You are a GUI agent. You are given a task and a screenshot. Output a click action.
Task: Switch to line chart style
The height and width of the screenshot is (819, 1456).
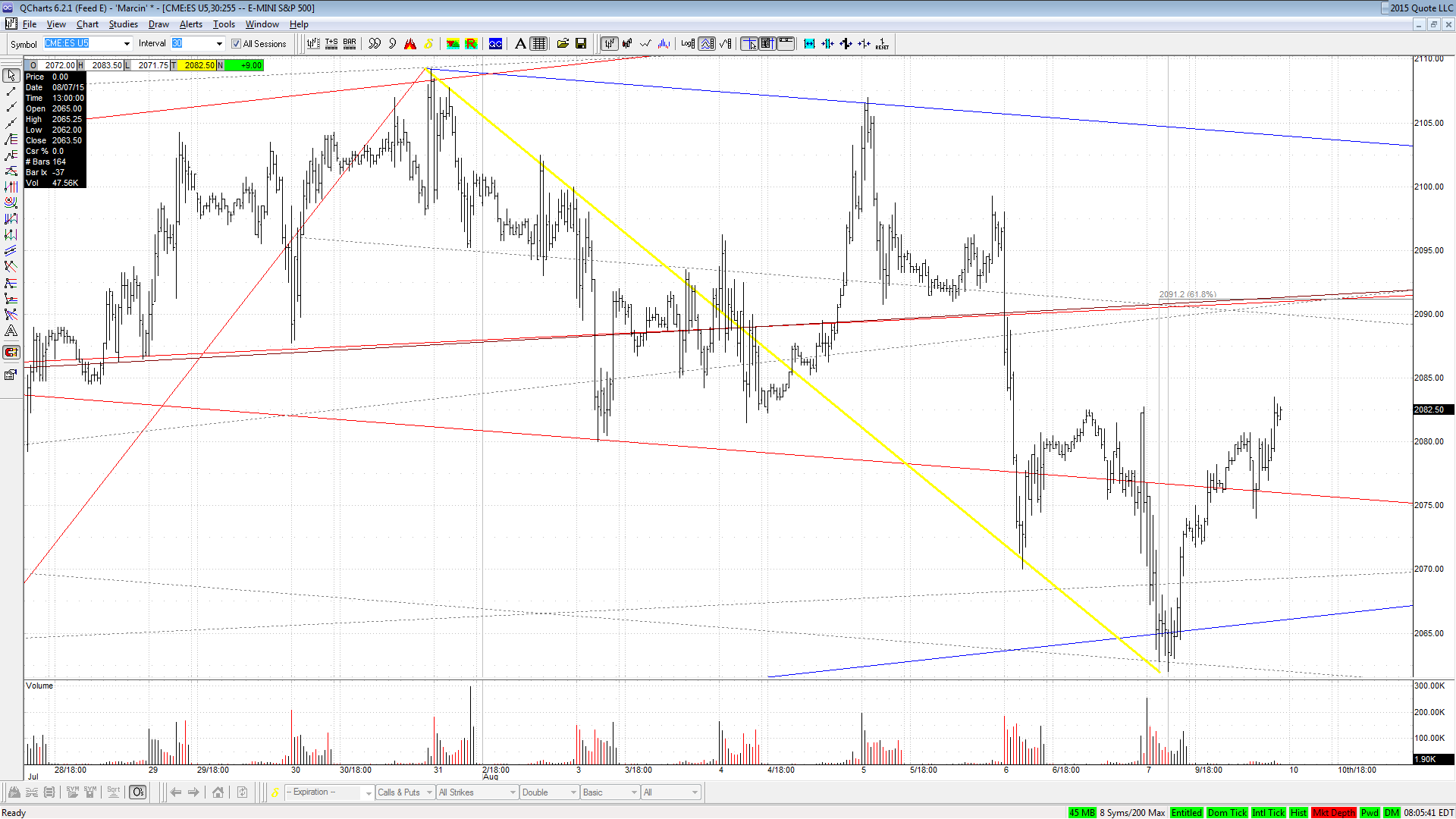[x=645, y=44]
